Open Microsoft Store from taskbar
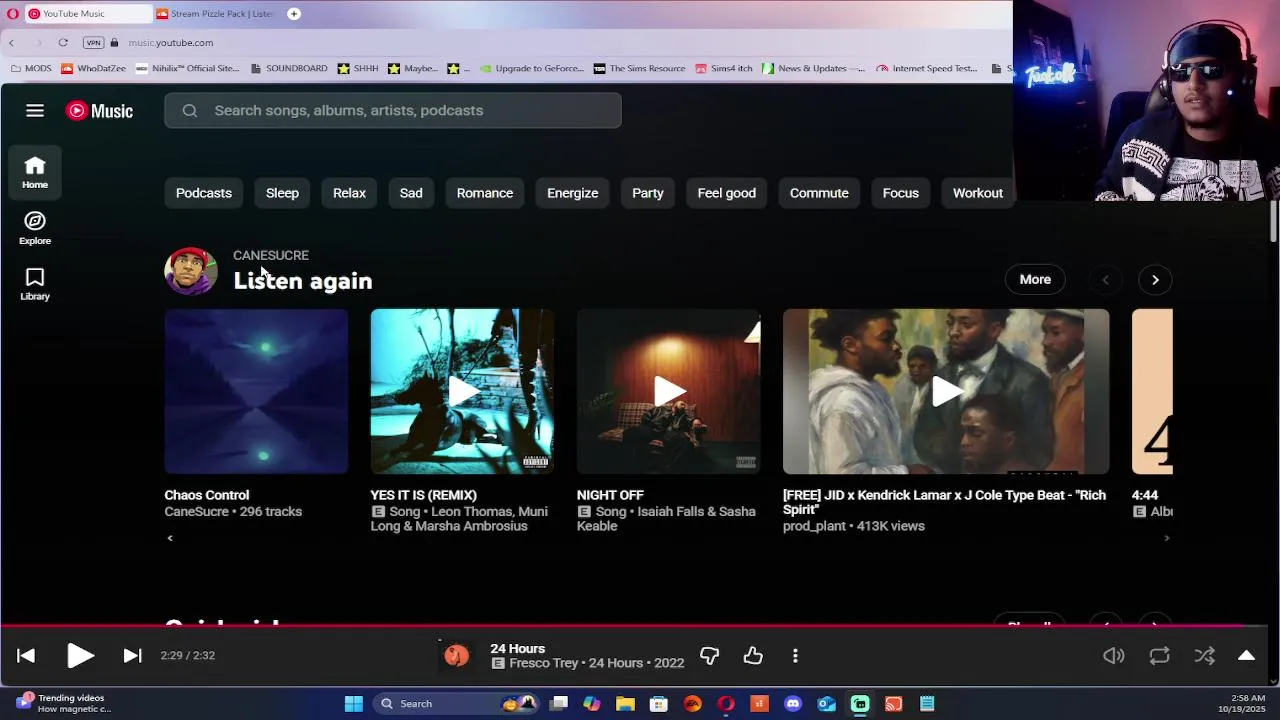The image size is (1280, 720). click(659, 704)
